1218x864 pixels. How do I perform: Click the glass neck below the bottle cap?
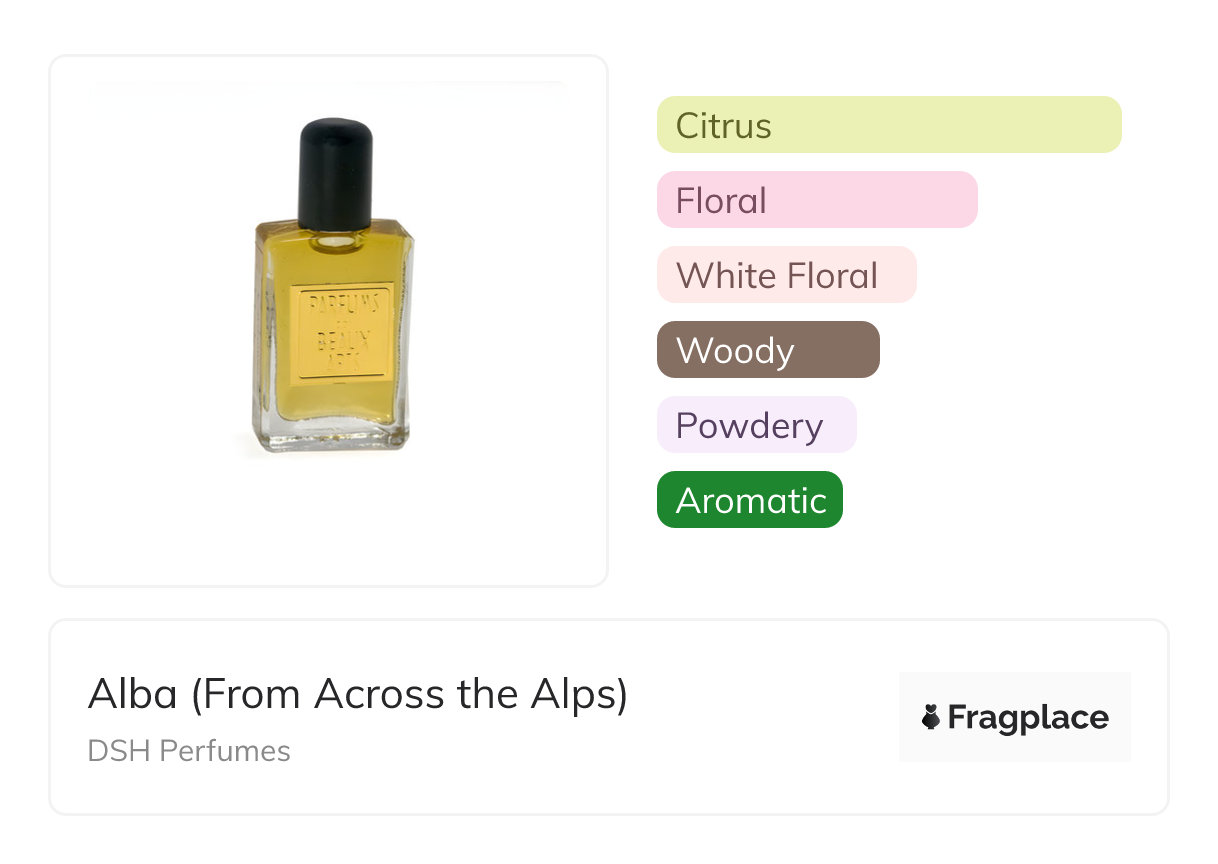[335, 238]
